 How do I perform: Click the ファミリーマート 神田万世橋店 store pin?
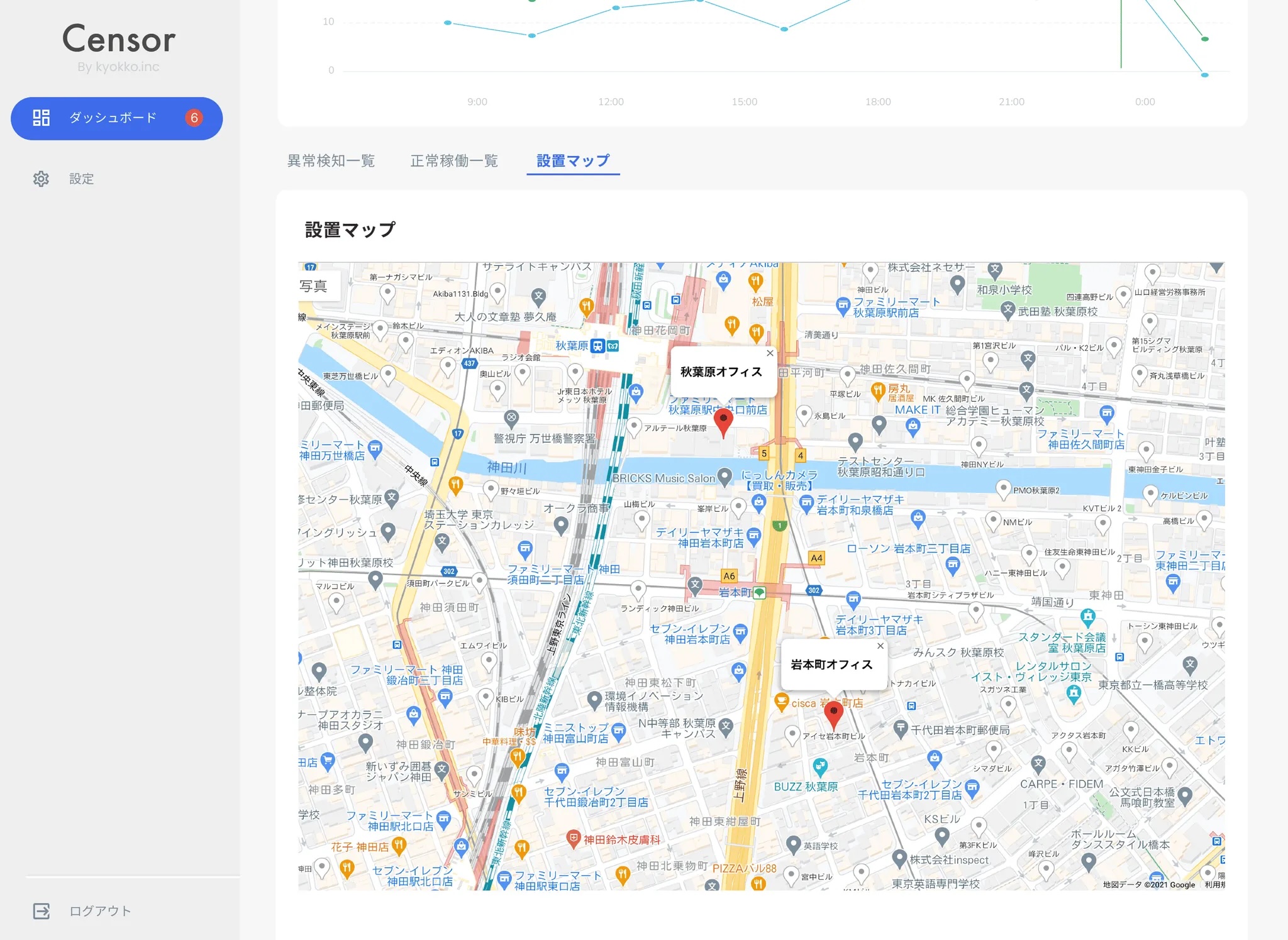375,450
